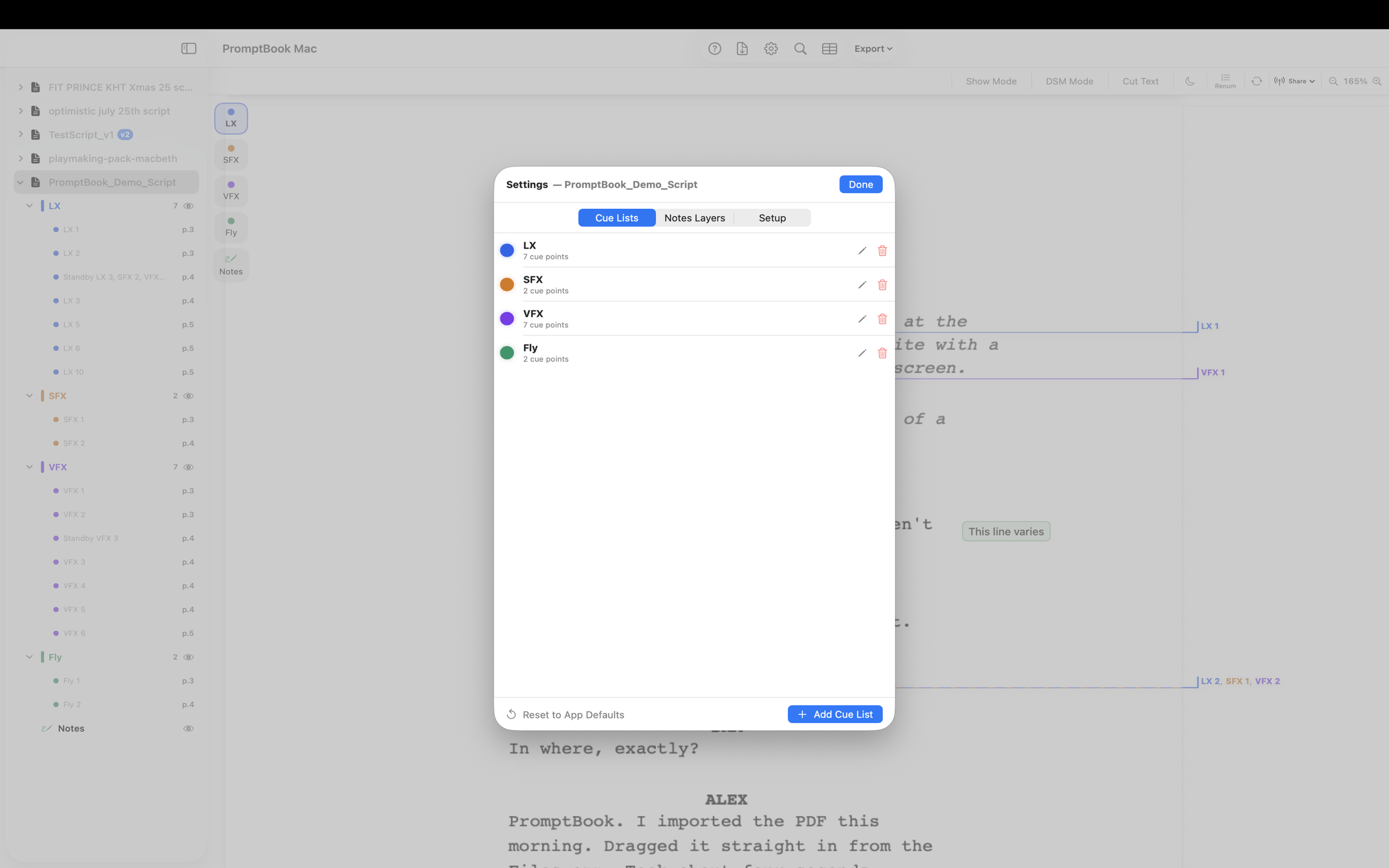Select the Fly cue tool button
The width and height of the screenshot is (1389, 868).
[231, 227]
